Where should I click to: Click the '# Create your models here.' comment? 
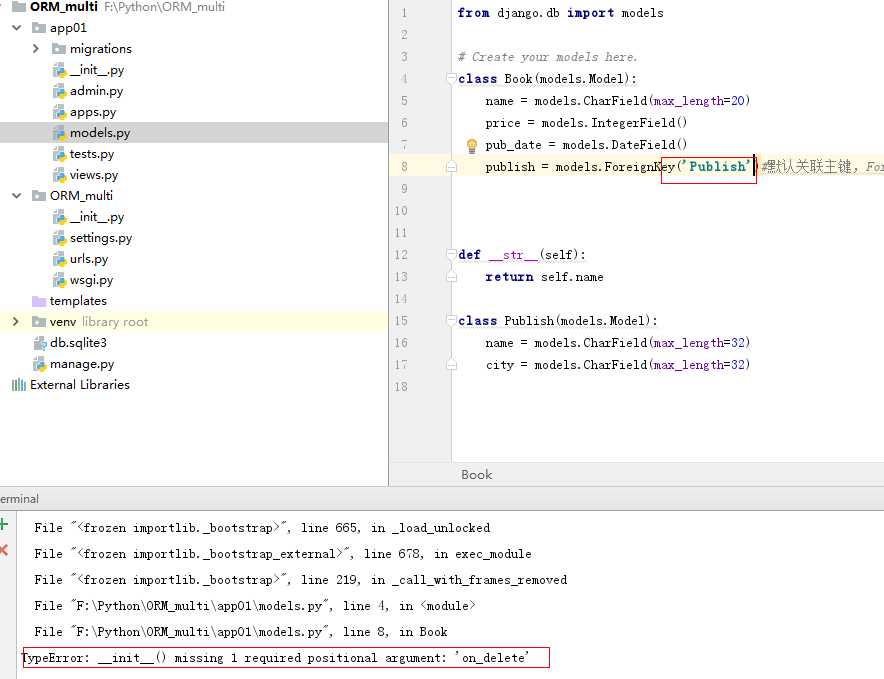547,56
